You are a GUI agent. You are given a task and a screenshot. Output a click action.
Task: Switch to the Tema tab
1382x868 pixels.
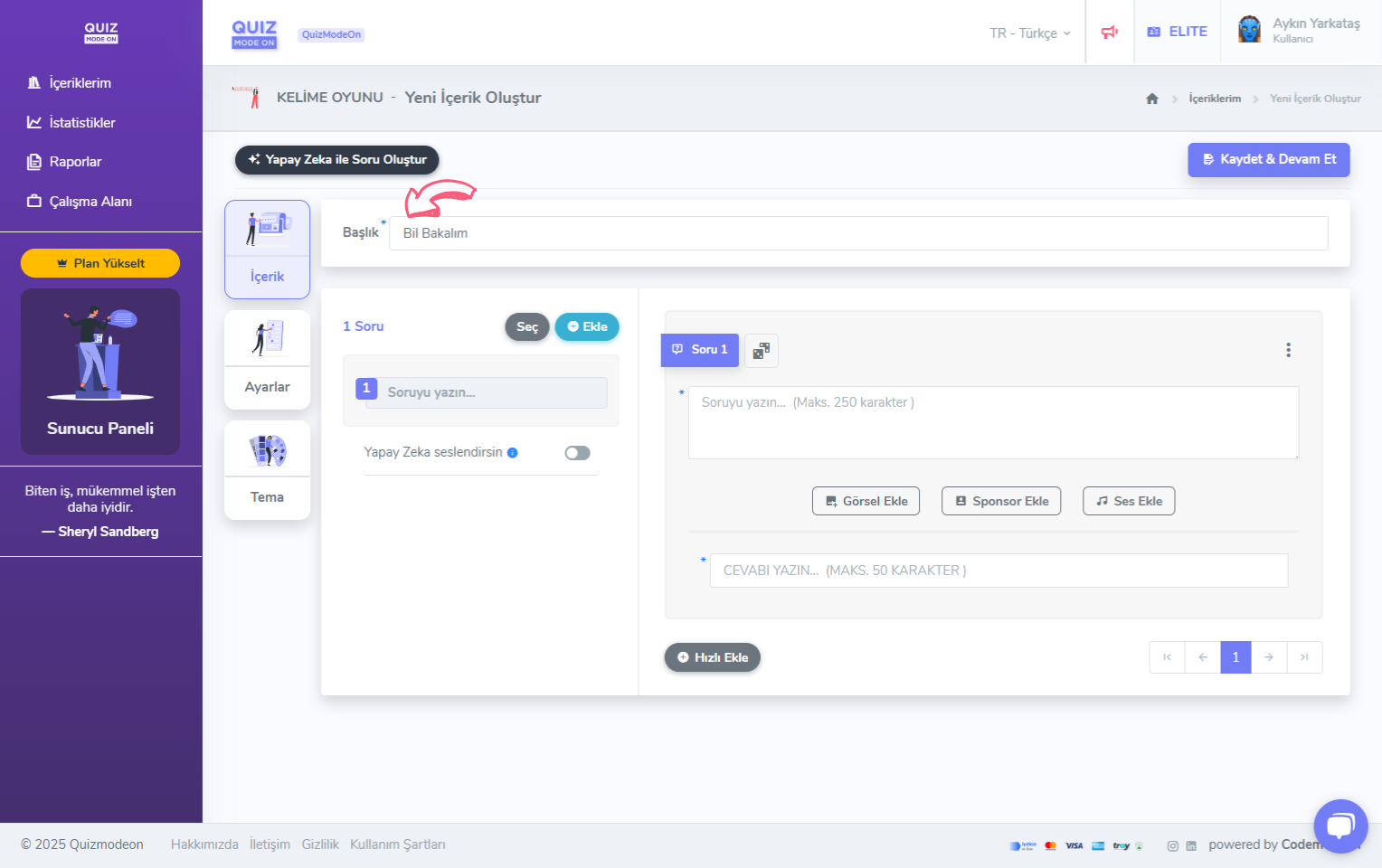pos(267,470)
